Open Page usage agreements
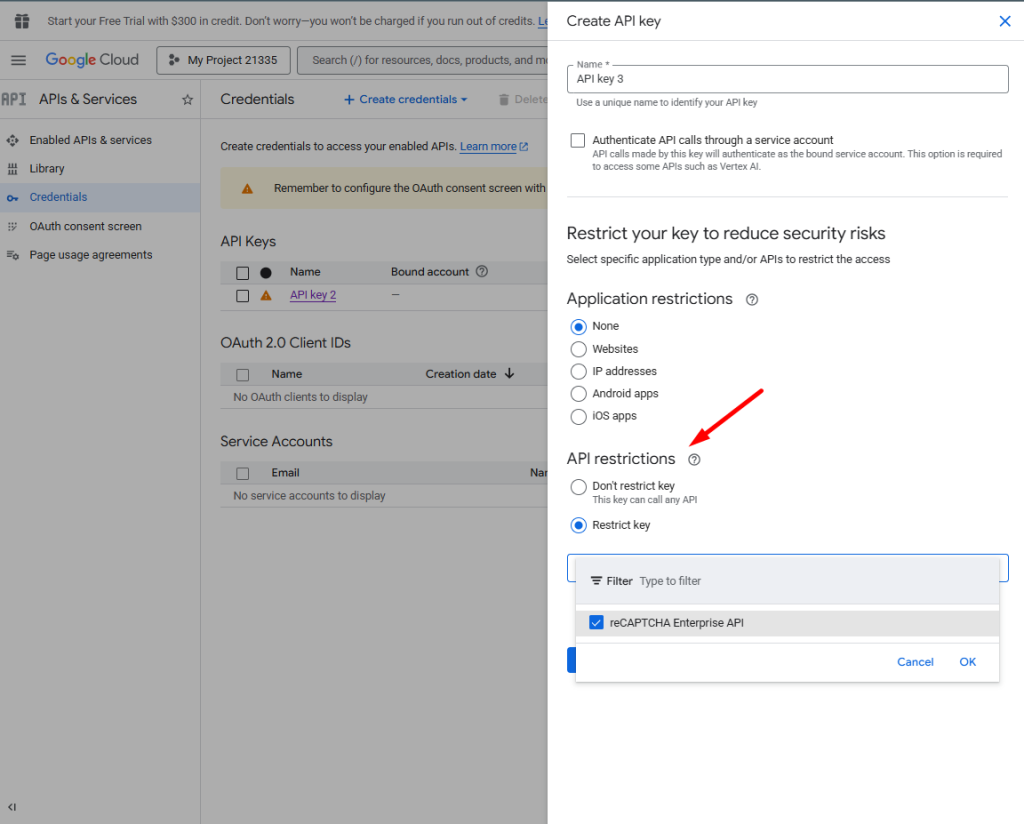 point(91,255)
